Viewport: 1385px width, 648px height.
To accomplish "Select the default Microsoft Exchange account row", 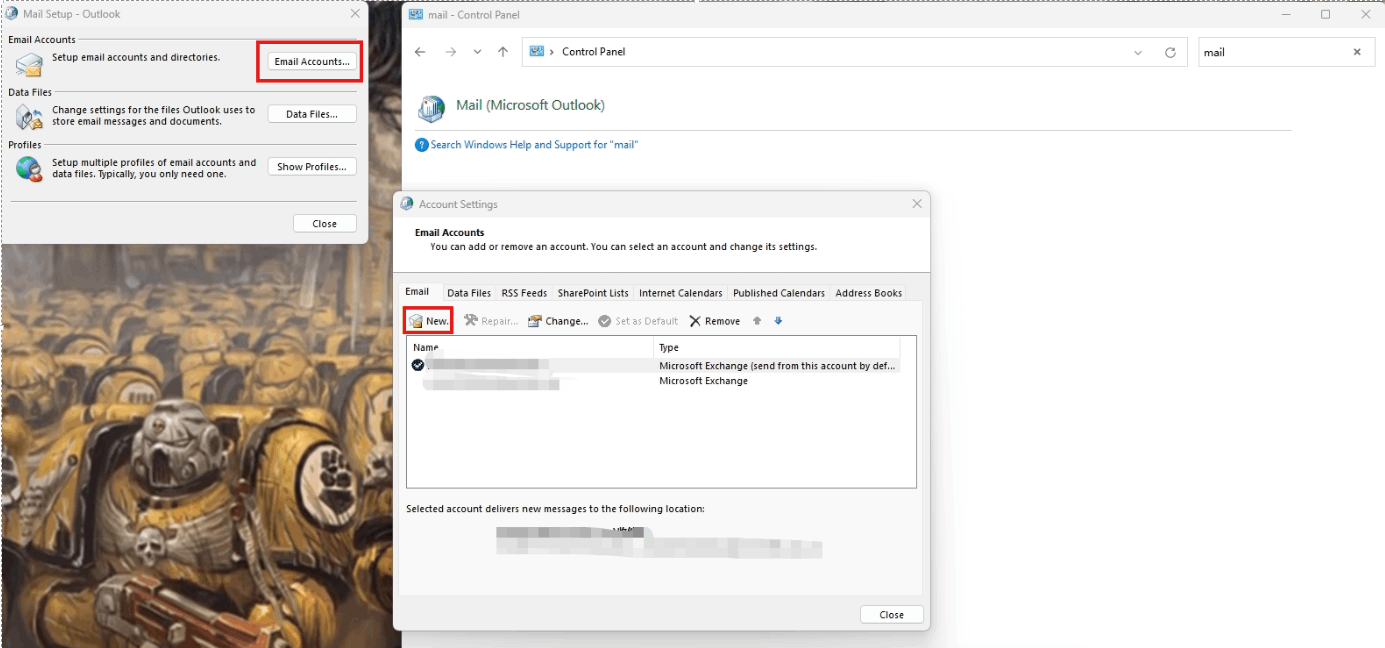I will 654,366.
